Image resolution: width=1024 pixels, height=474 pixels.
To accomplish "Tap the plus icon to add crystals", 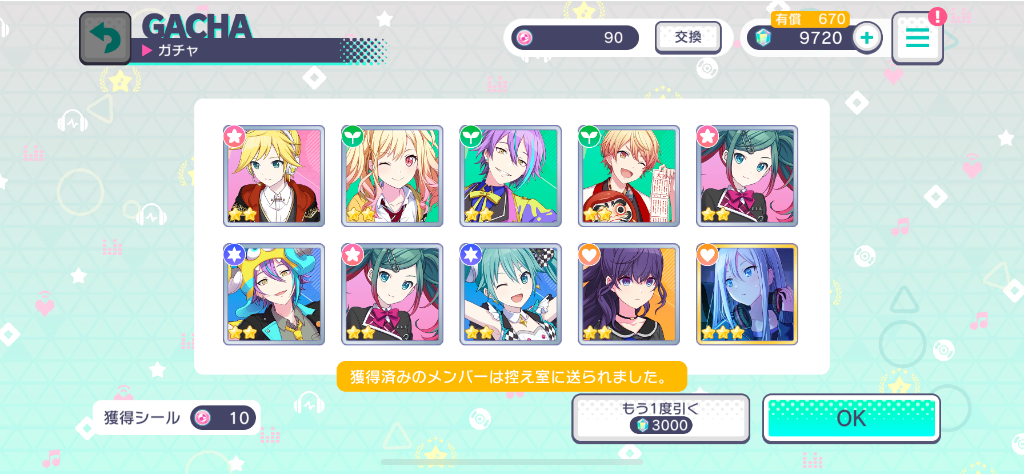I will pos(867,38).
